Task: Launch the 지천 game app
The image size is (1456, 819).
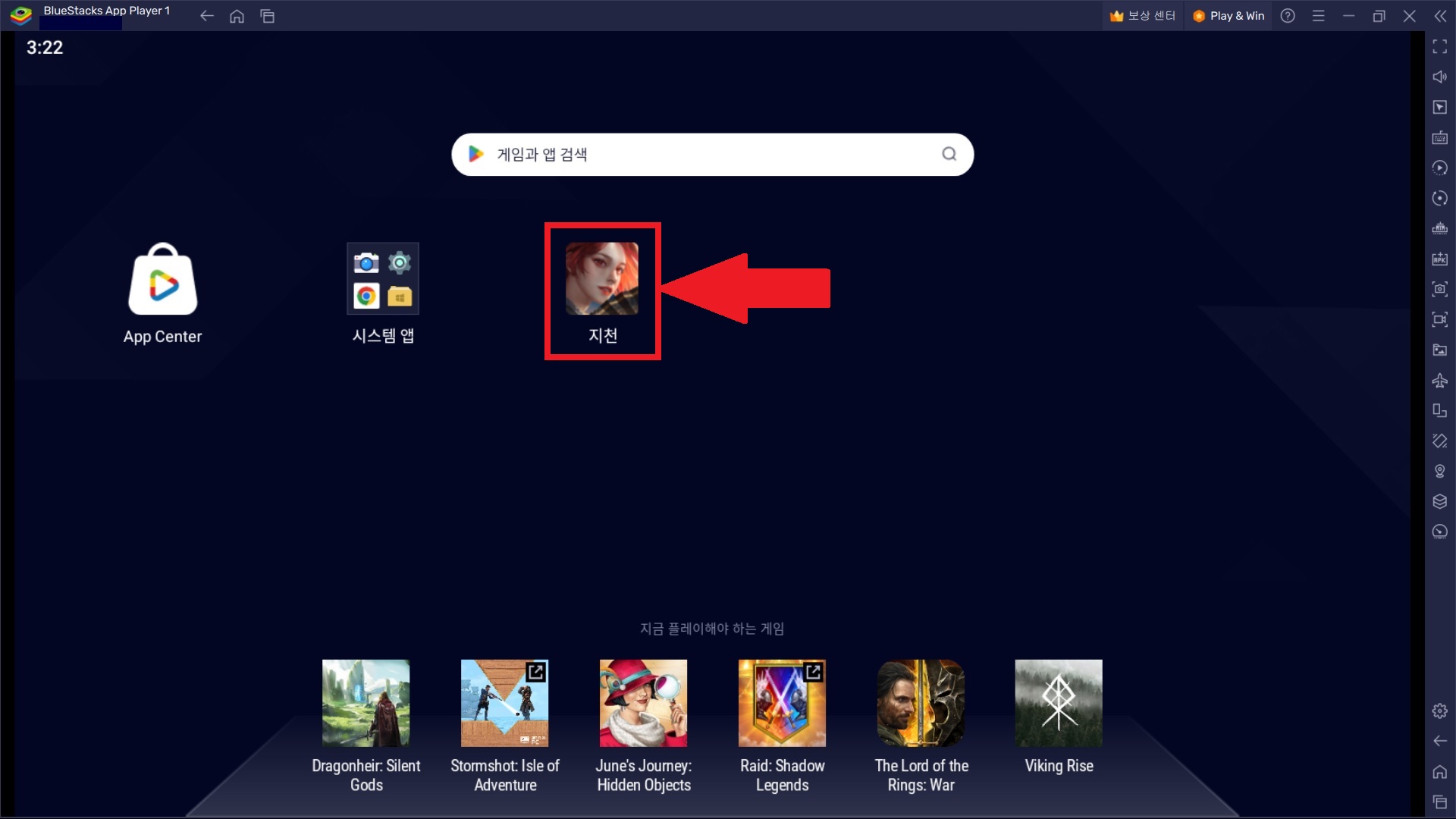Action: tap(602, 293)
